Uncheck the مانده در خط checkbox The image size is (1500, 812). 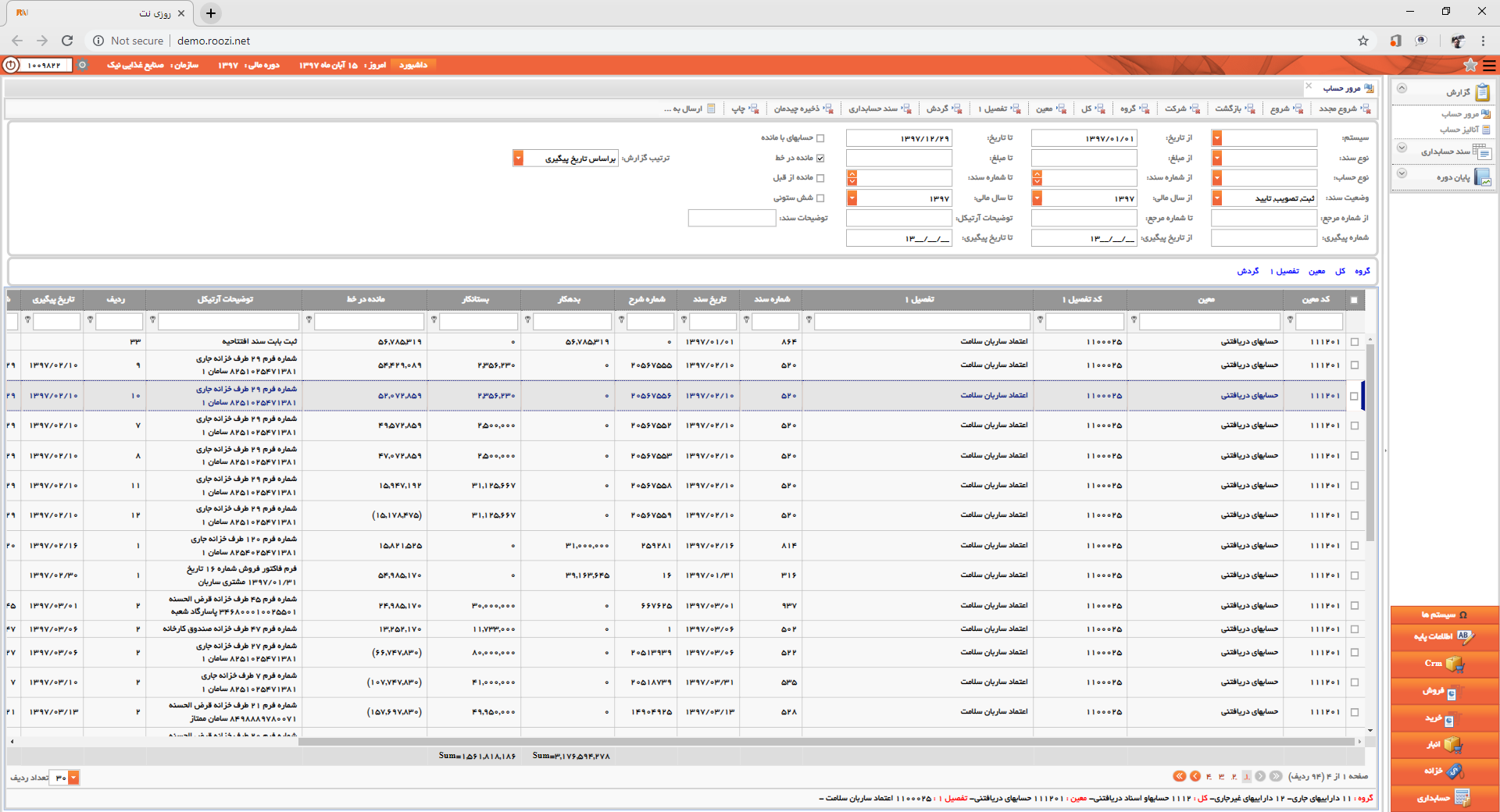(x=820, y=158)
